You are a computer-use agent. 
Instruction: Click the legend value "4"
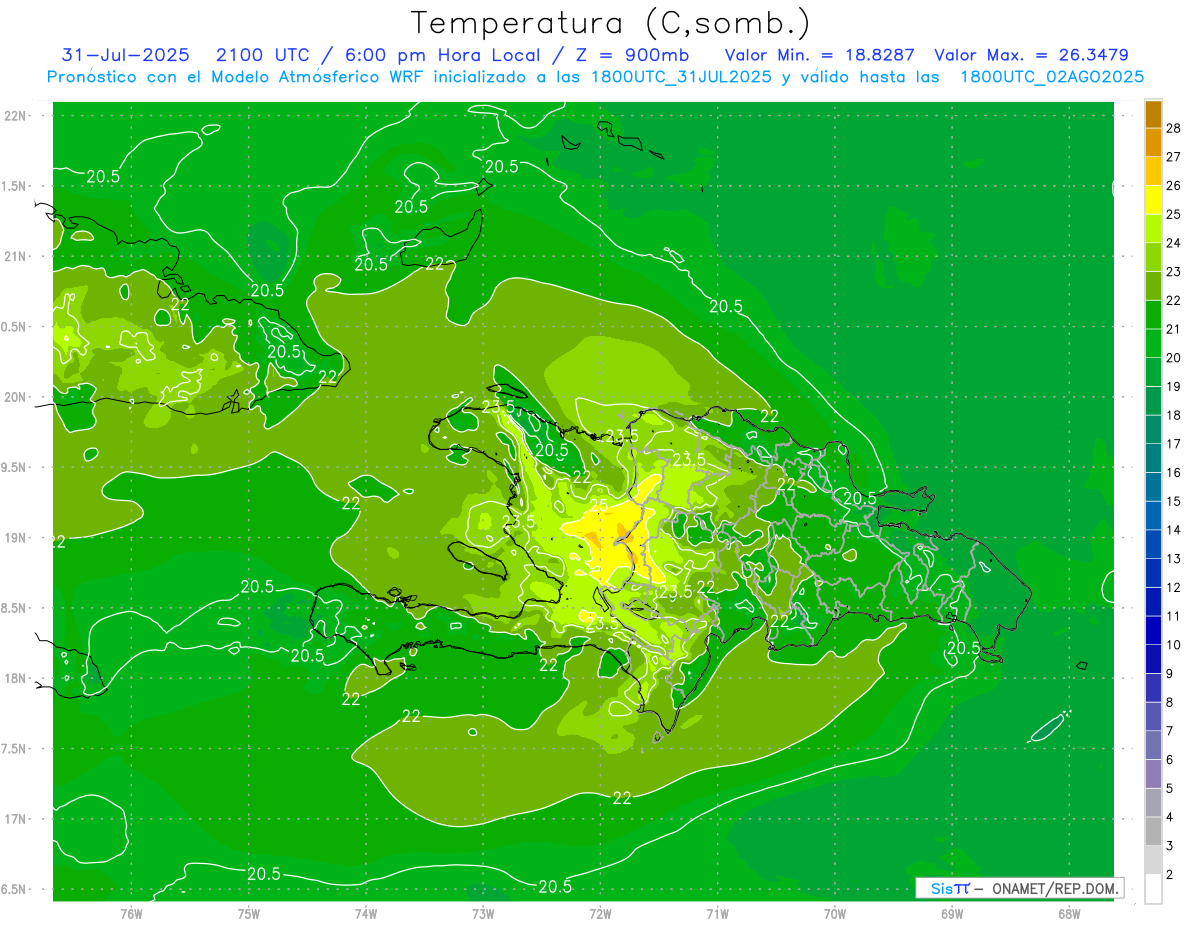(x=1170, y=818)
